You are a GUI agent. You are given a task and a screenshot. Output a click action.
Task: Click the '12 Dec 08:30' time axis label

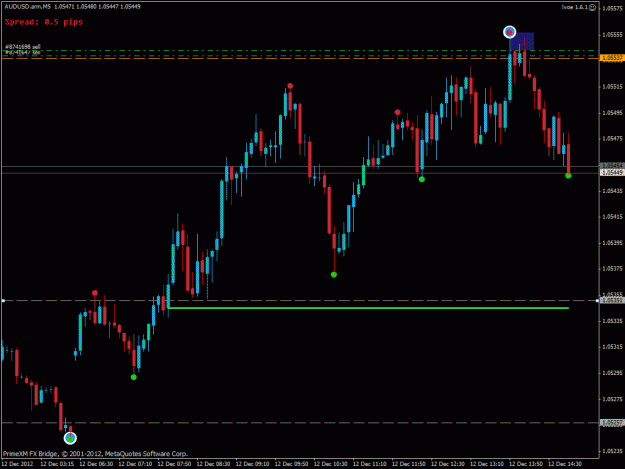coord(213,464)
